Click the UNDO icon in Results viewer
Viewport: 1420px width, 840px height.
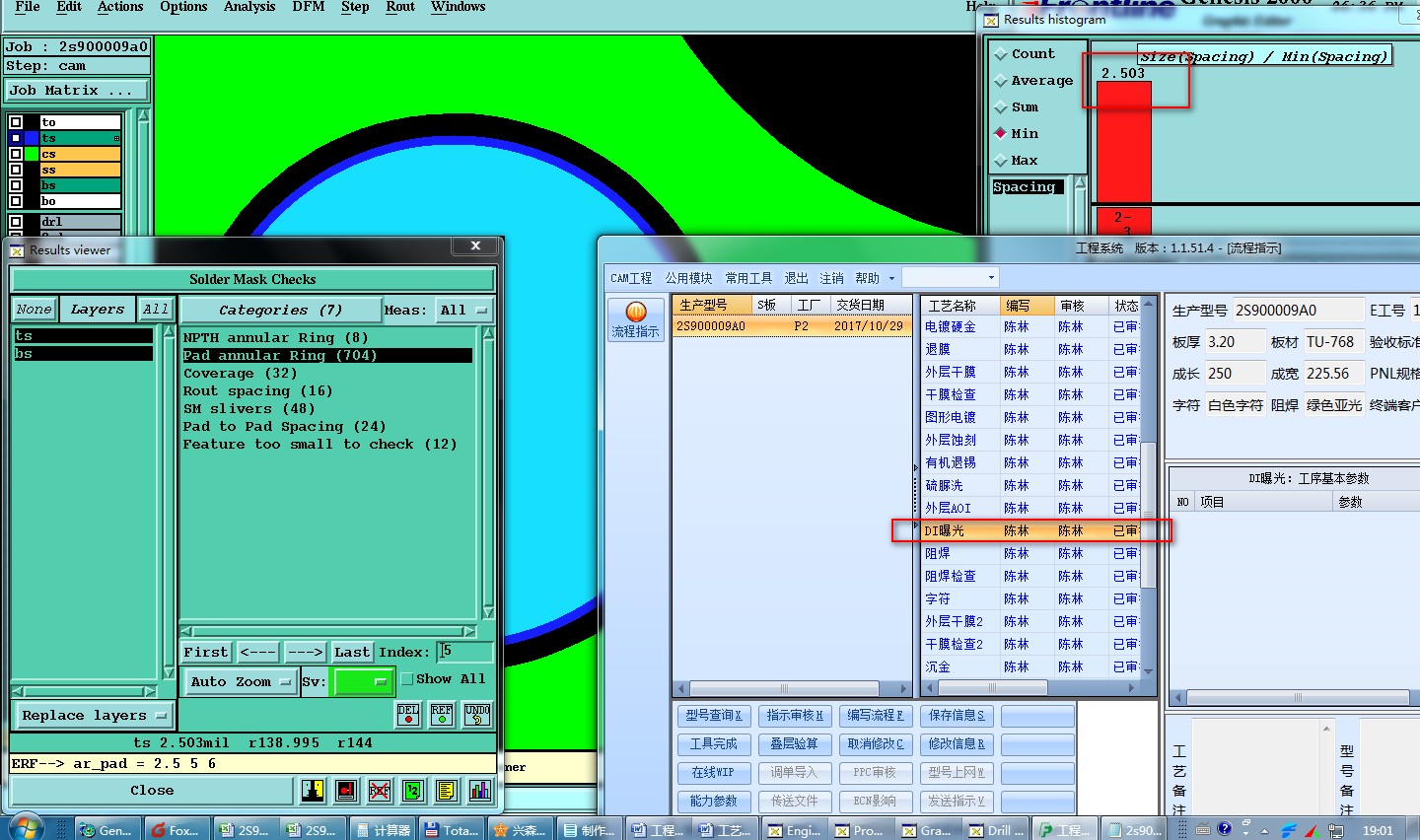click(477, 715)
